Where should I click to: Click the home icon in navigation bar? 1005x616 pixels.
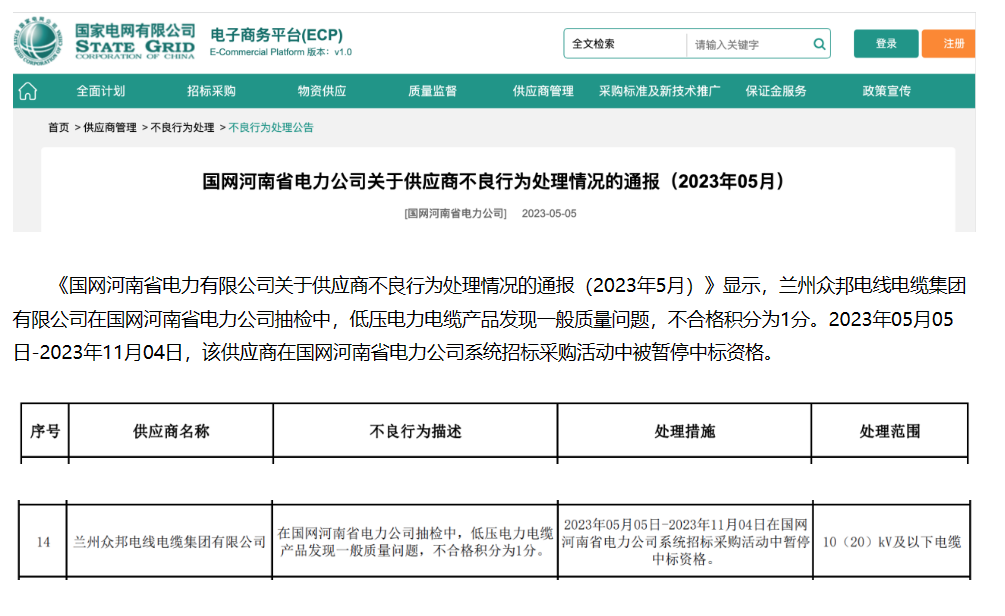tap(28, 91)
